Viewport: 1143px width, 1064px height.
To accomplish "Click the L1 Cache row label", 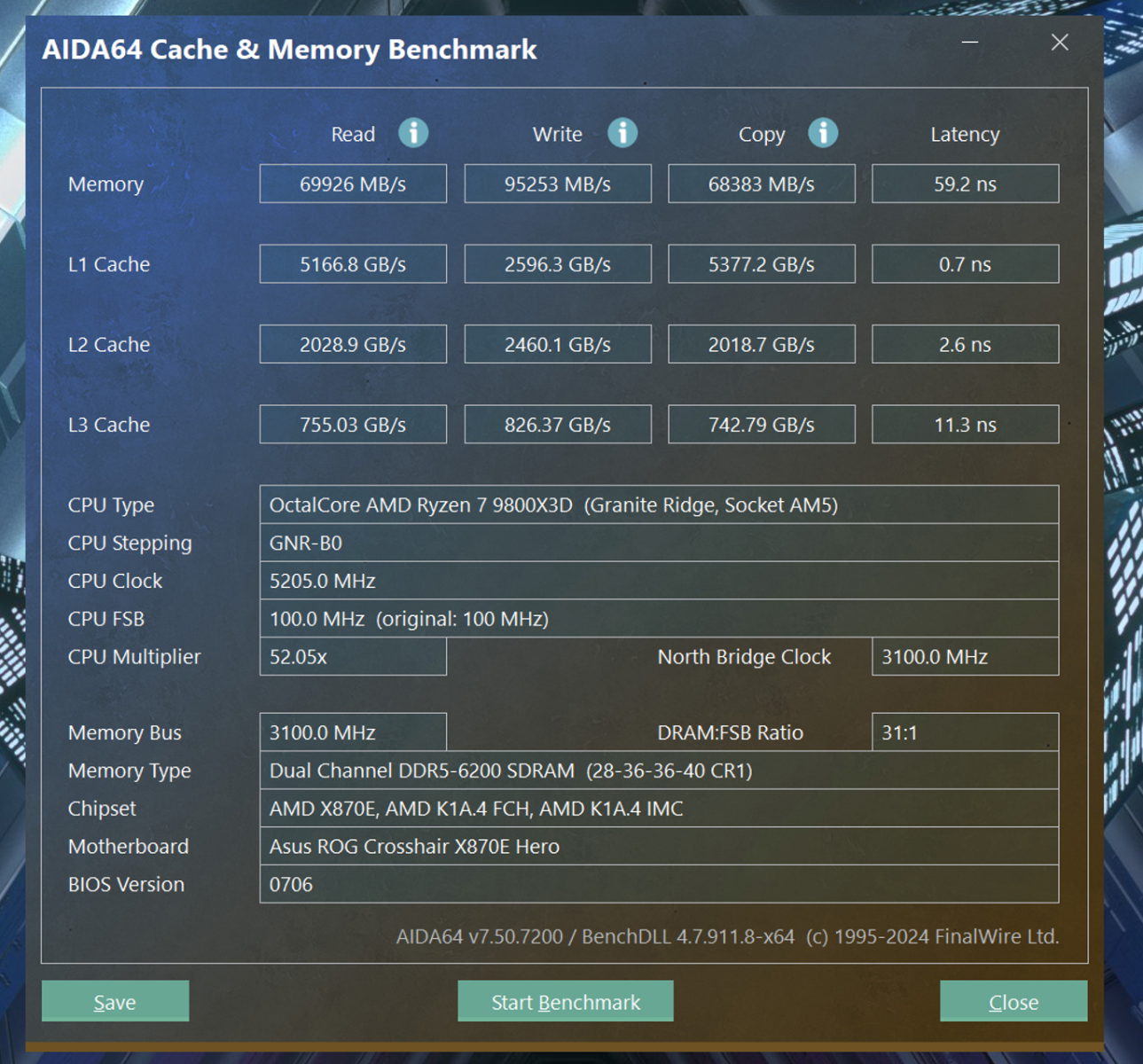I will 109,264.
